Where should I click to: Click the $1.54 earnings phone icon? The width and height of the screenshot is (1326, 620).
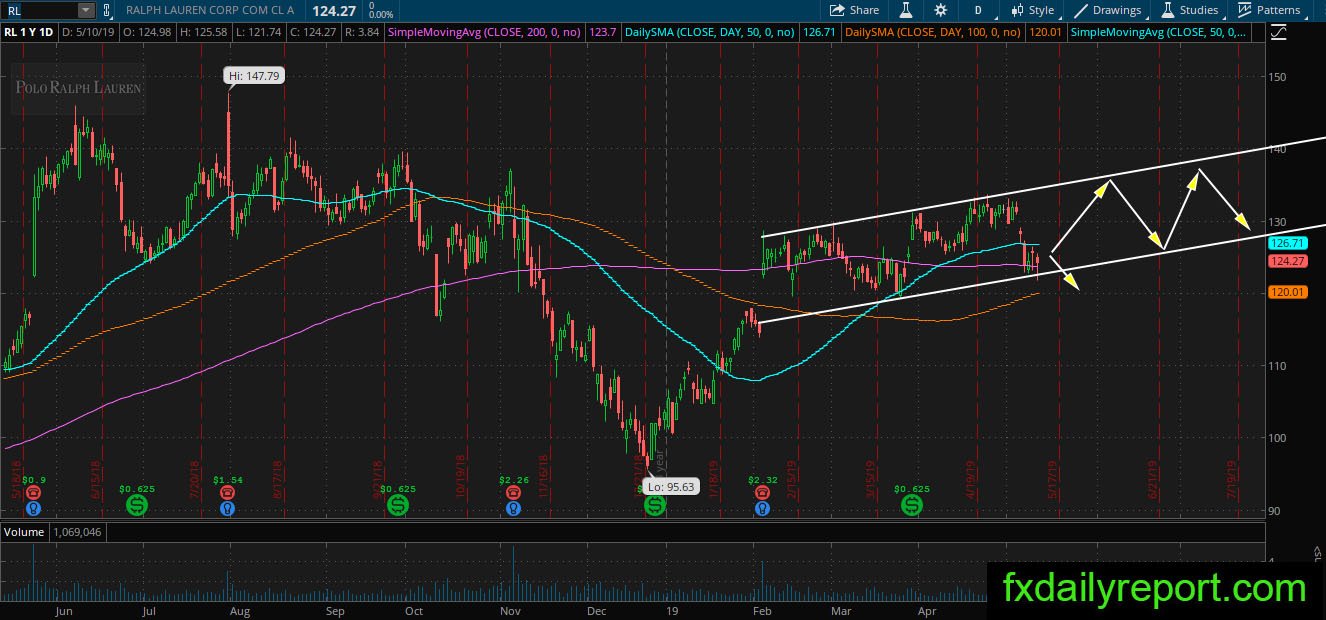pyautogui.click(x=227, y=493)
